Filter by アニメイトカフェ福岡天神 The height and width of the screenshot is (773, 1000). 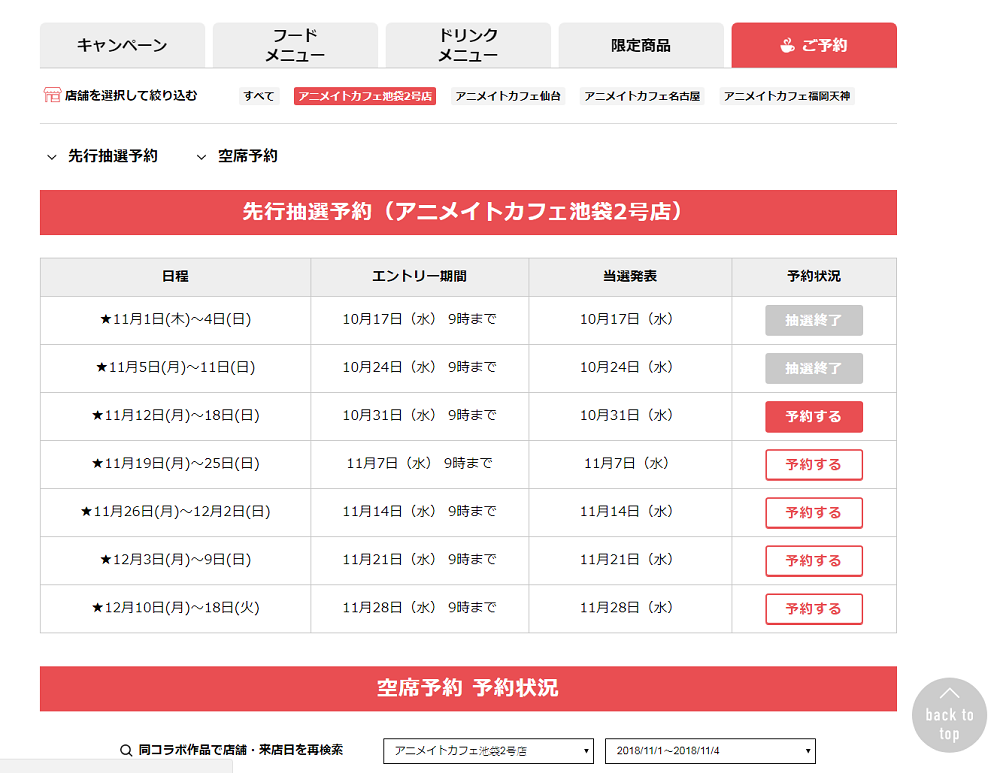click(787, 96)
